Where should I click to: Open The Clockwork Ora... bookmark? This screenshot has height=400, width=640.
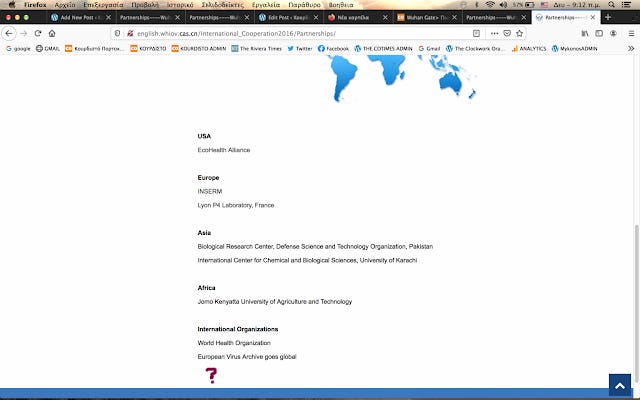[x=476, y=49]
